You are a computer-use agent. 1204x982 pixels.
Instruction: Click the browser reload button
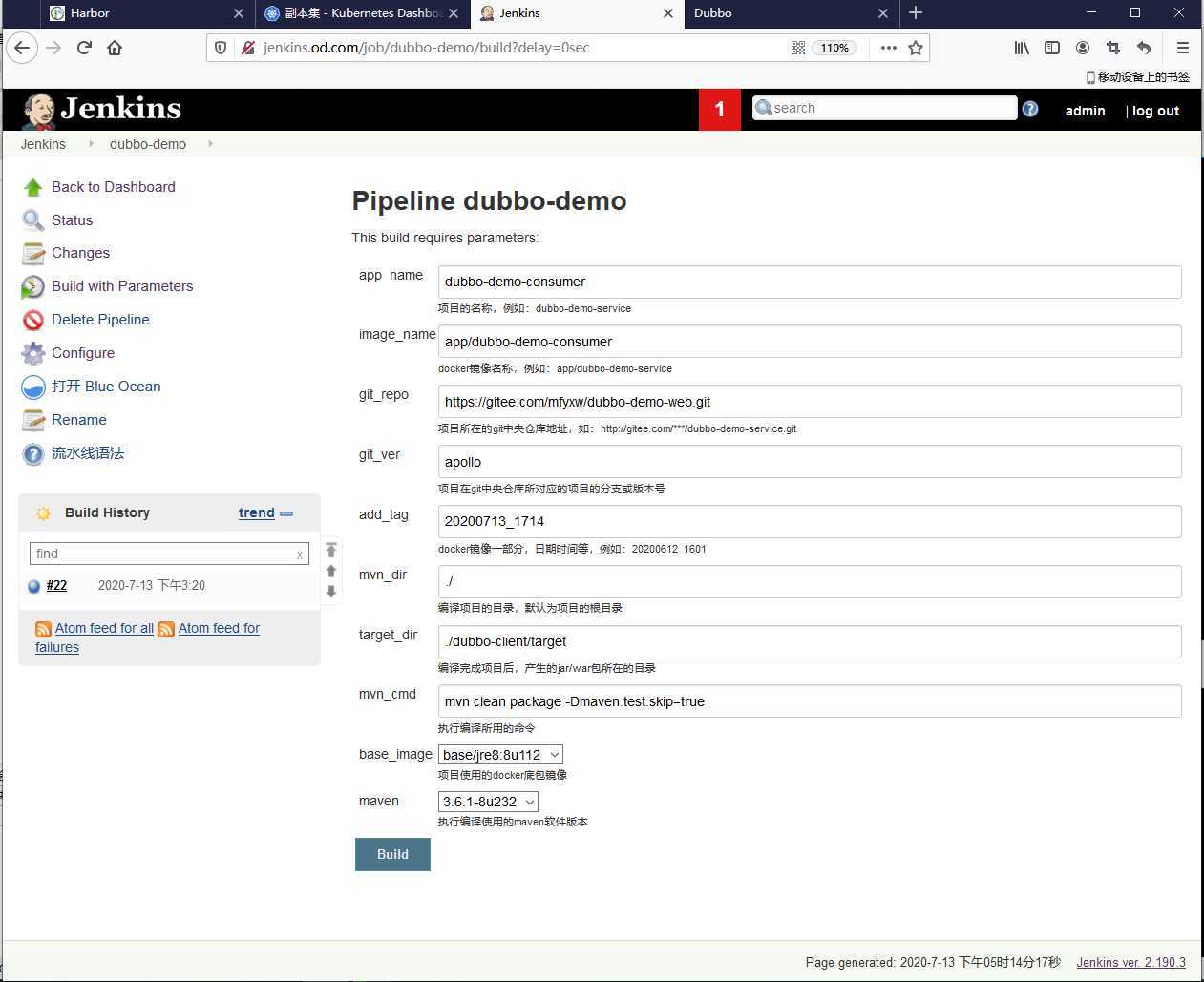[x=84, y=48]
